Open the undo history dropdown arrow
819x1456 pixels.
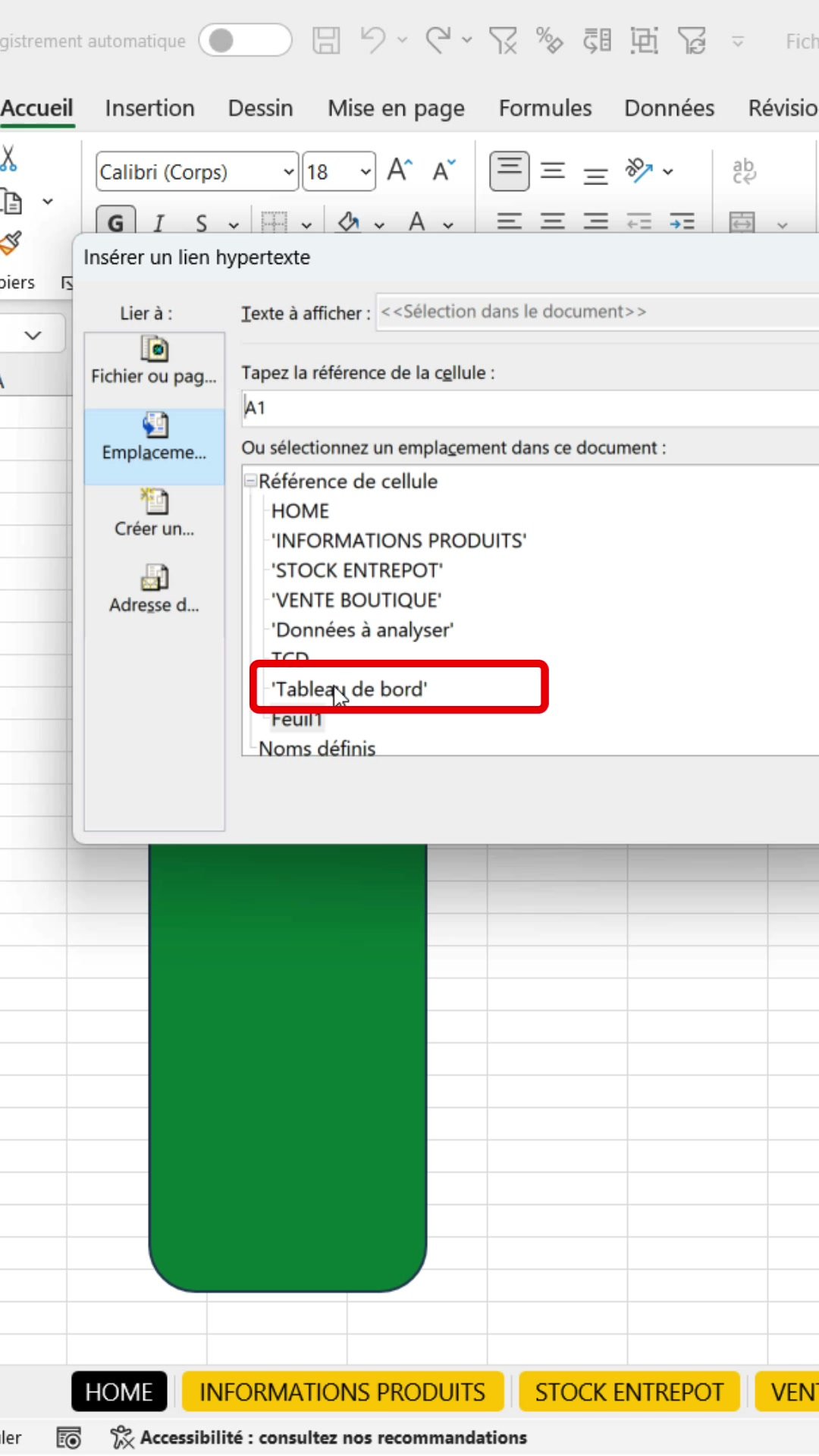tap(403, 40)
